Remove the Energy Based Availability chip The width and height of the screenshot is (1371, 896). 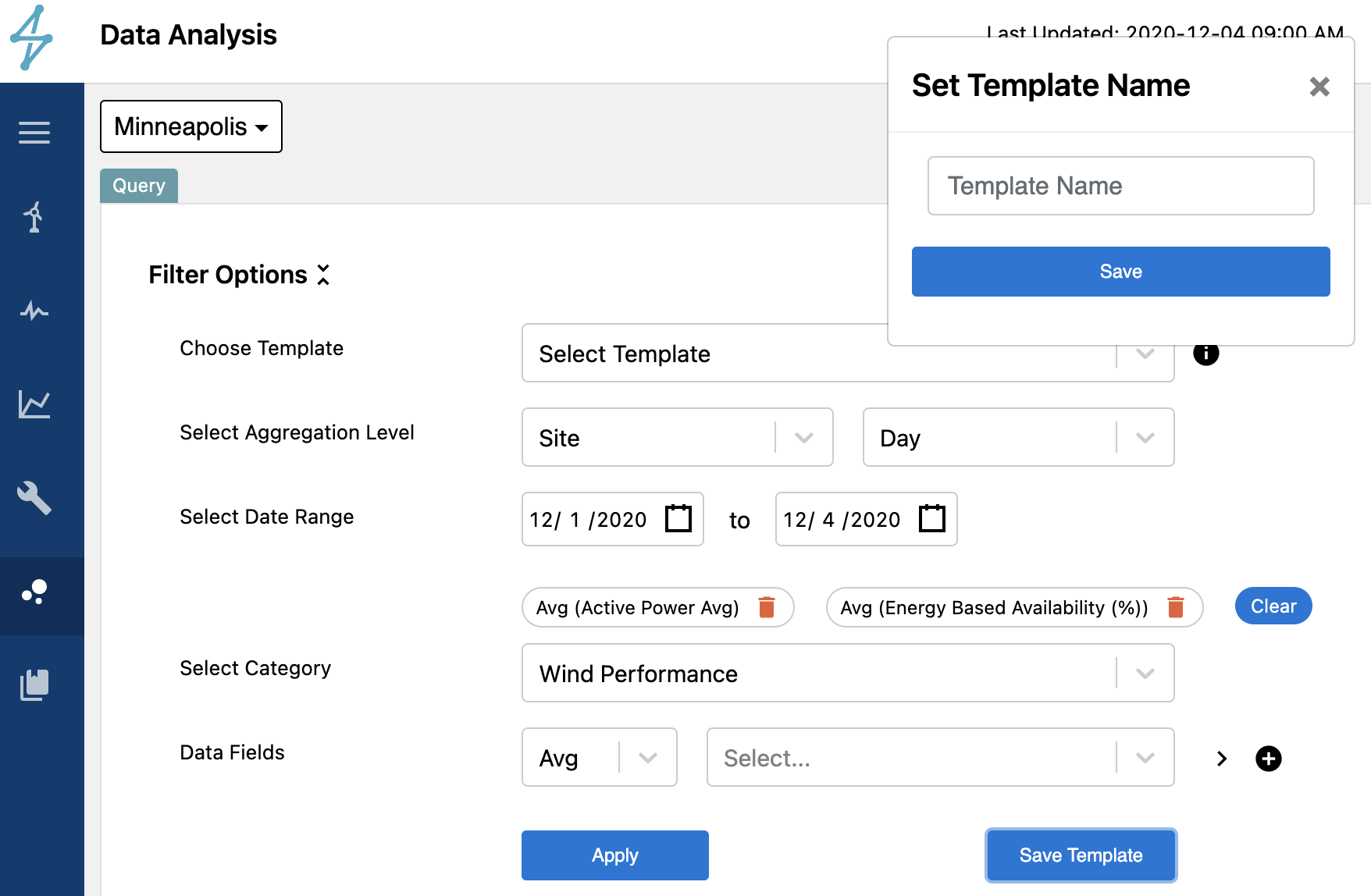tap(1176, 607)
